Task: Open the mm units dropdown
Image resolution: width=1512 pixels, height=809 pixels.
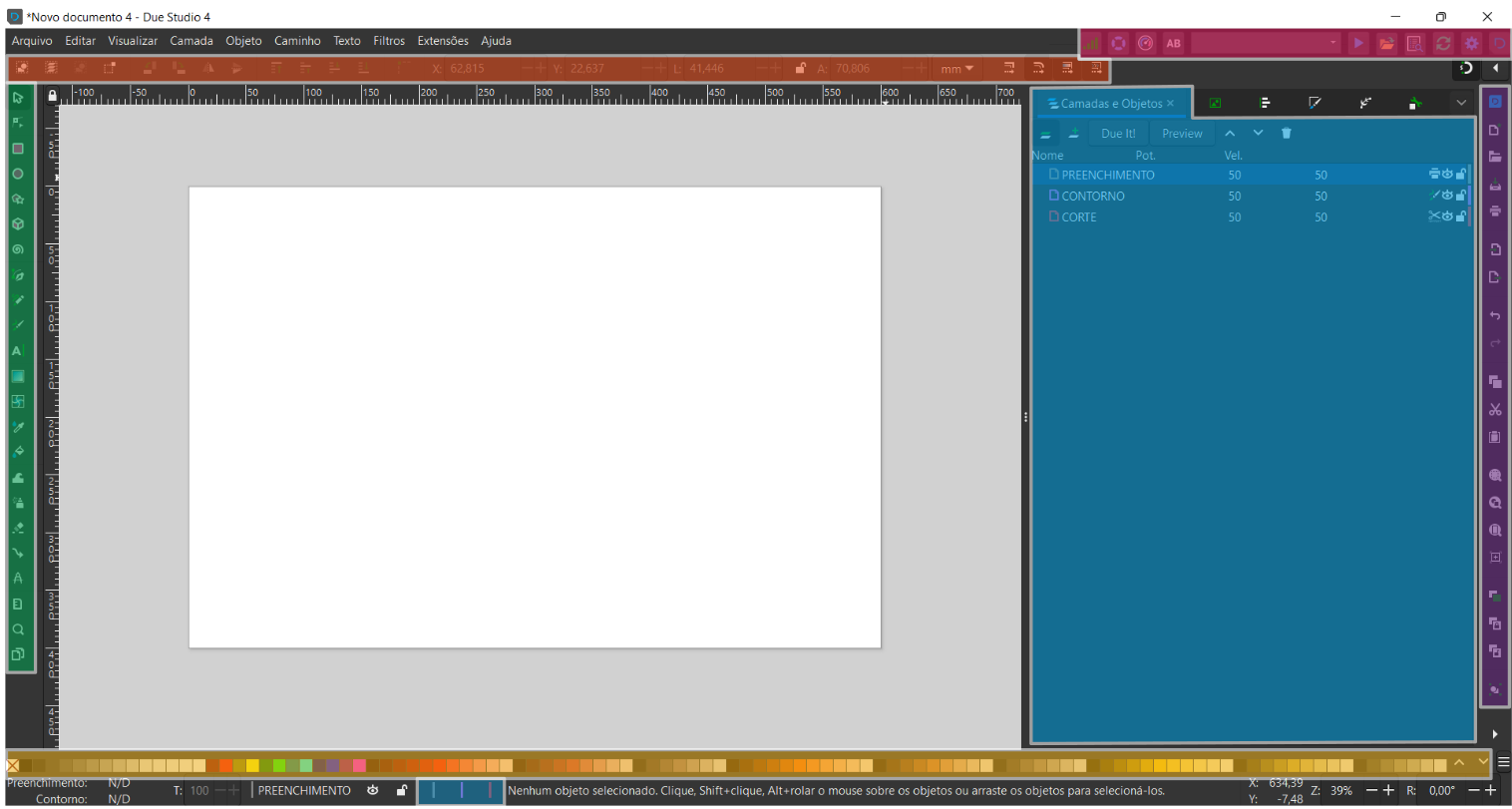Action: (x=956, y=68)
